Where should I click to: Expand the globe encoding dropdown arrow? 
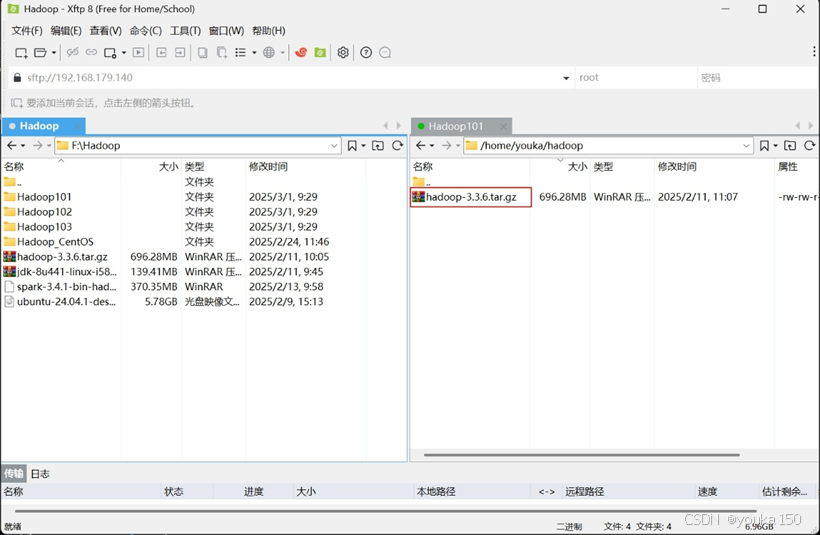point(282,52)
